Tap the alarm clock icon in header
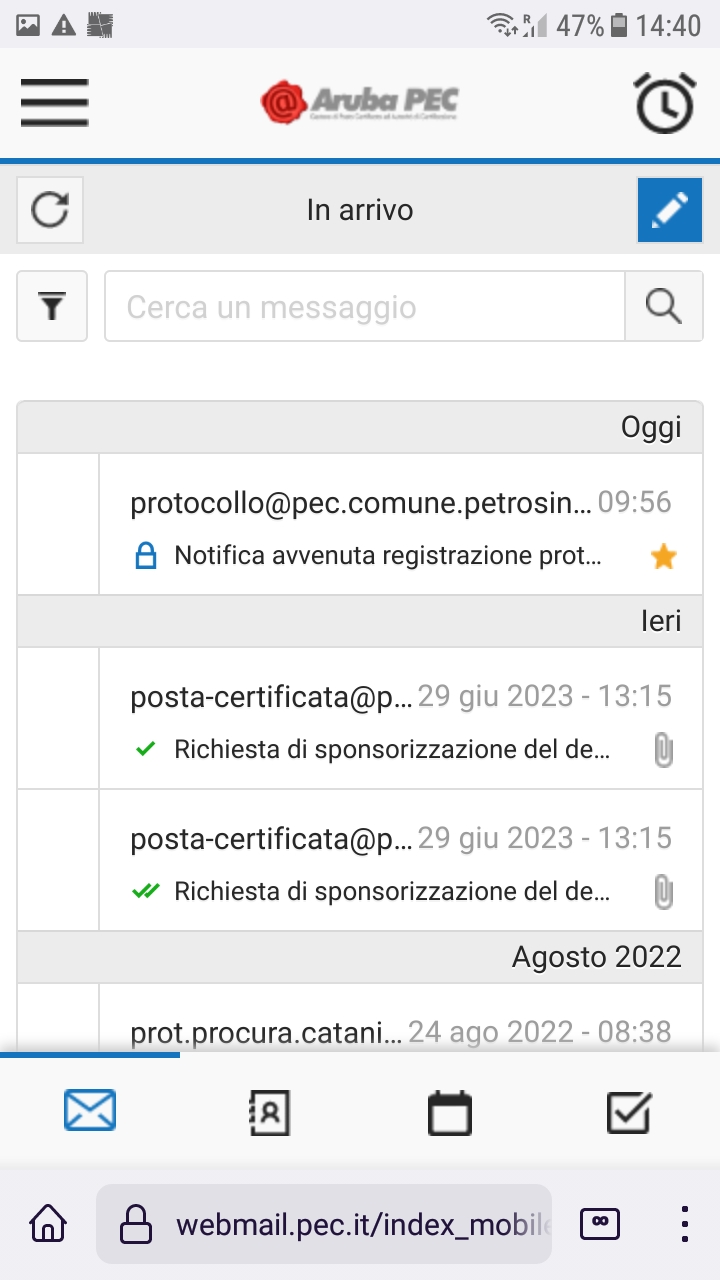Image resolution: width=720 pixels, height=1280 pixels. point(665,102)
